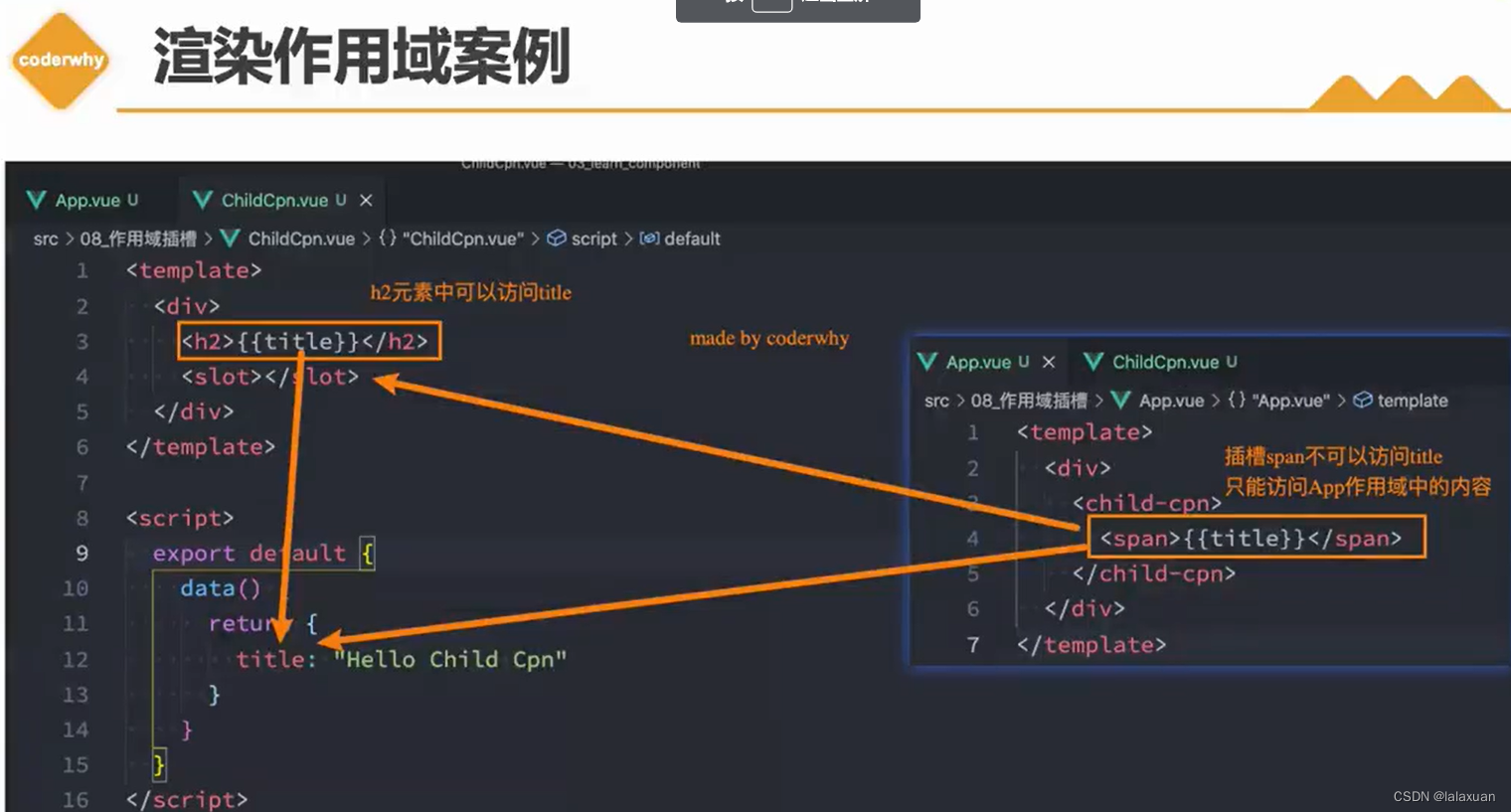
Task: Click line number 9 in left editor
Action: (82, 554)
